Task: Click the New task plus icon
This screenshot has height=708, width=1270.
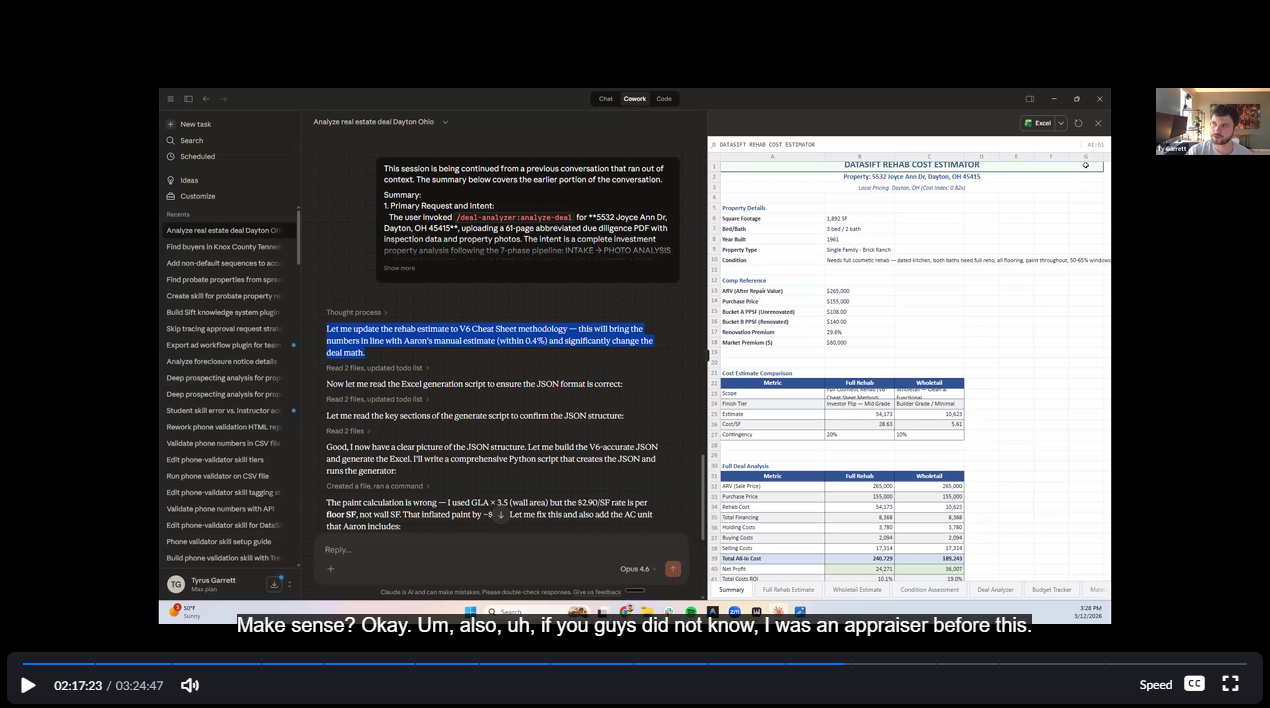Action: click(171, 124)
